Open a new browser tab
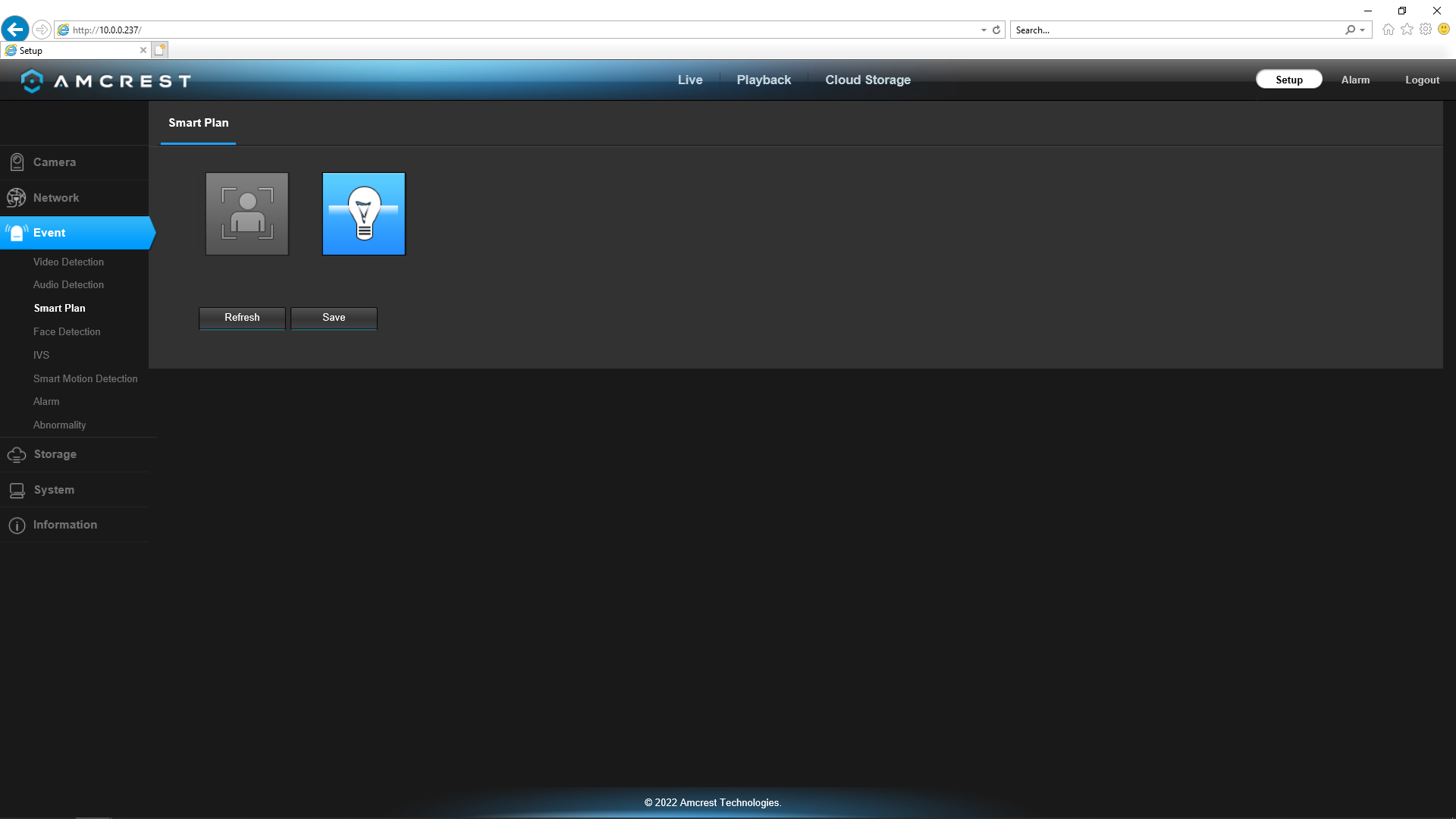Screen dimensions: 1456x819 pos(159,50)
